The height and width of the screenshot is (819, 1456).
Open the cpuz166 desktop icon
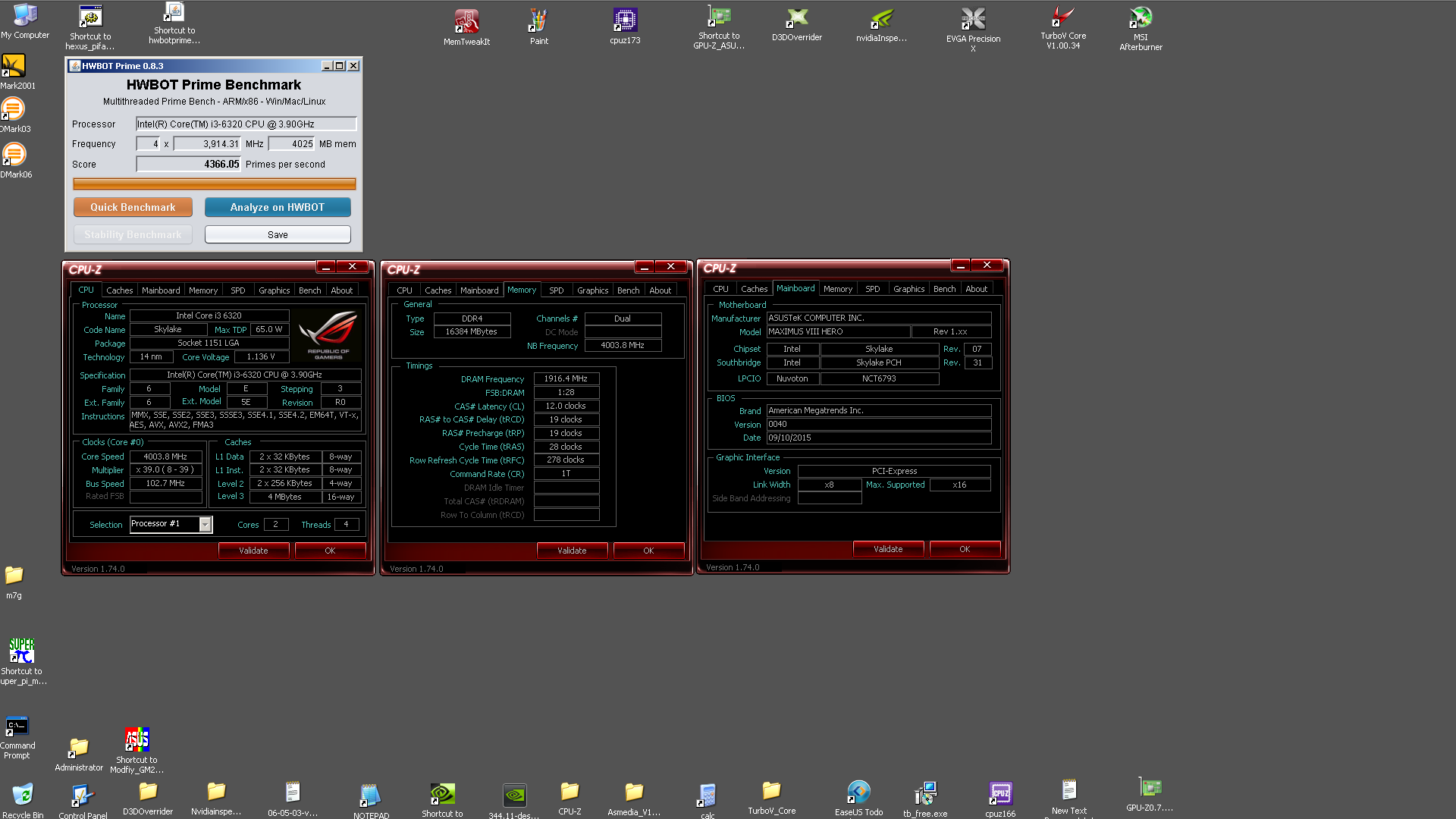click(x=1000, y=799)
